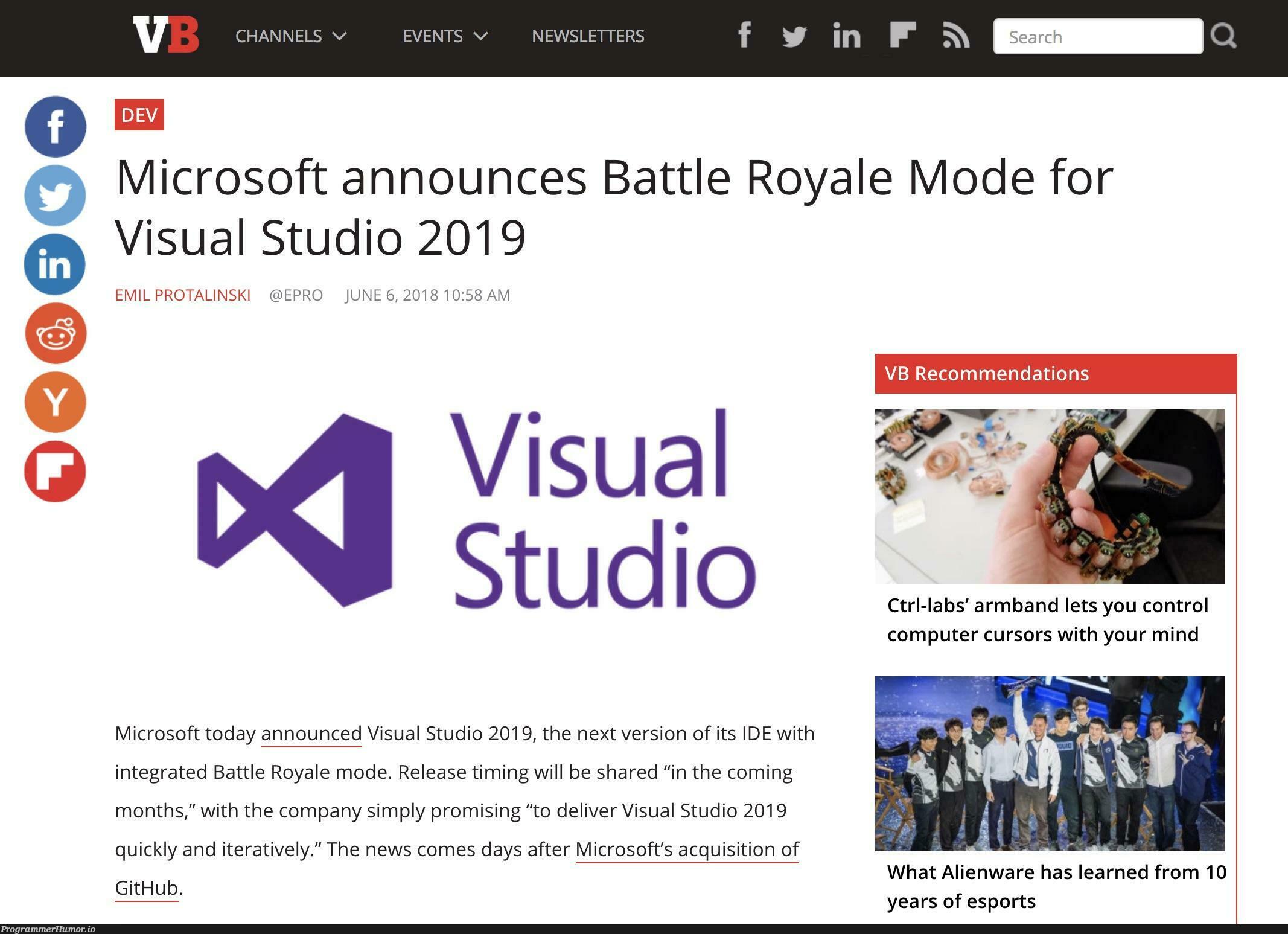Click the search magnifier icon
The height and width of the screenshot is (934, 1288).
coord(1223,36)
